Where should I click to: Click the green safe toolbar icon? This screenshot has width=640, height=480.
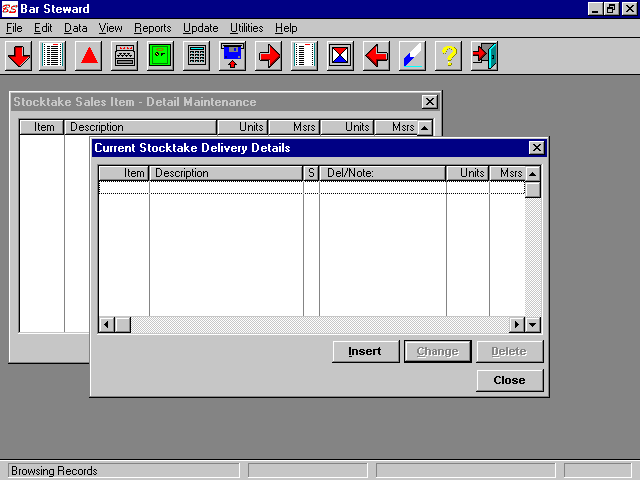point(160,56)
